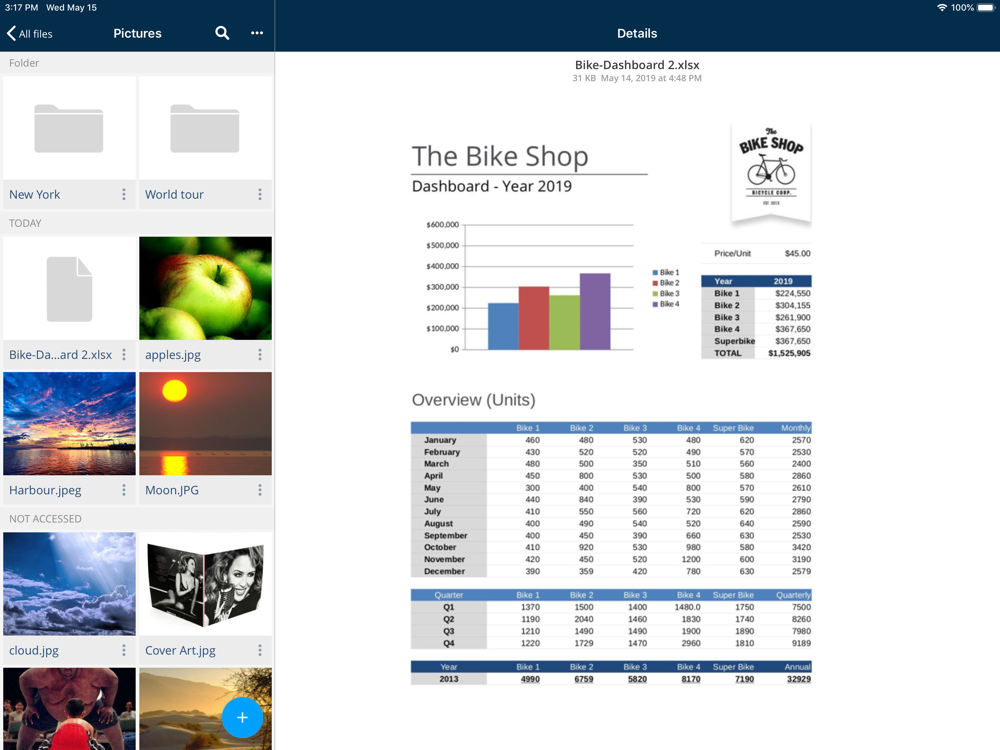Open the apples.jpg thumbnail
1000x750 pixels.
point(205,288)
